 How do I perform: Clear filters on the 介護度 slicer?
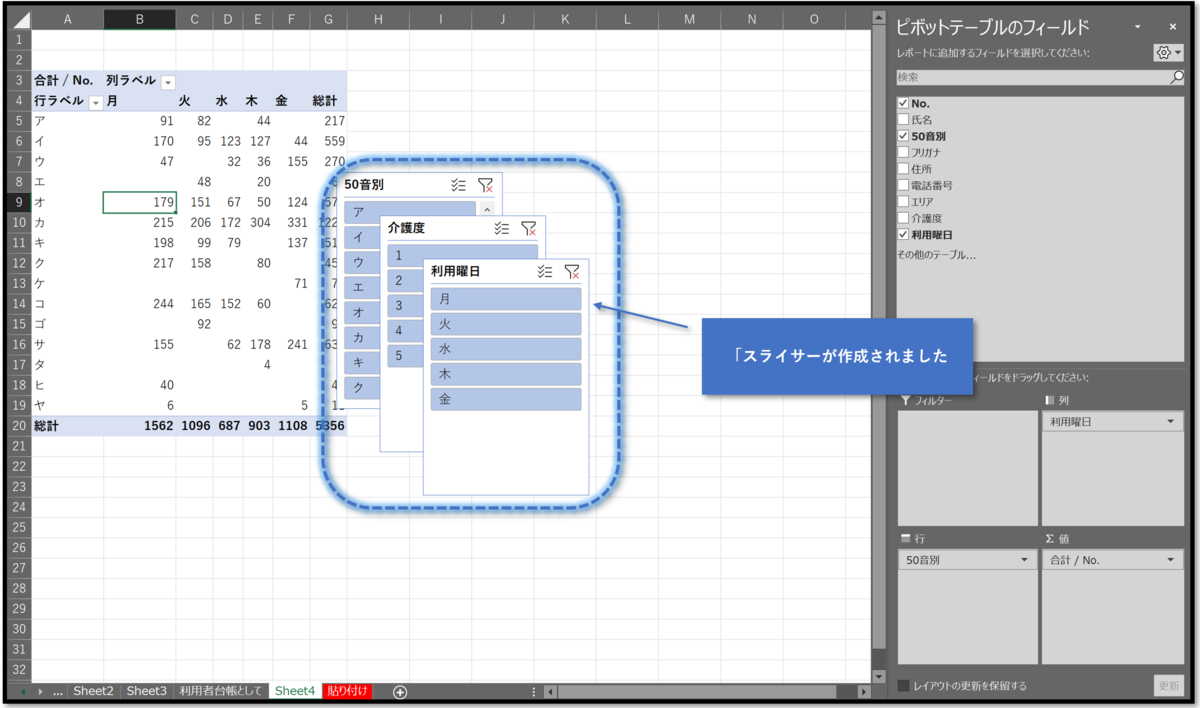click(529, 227)
